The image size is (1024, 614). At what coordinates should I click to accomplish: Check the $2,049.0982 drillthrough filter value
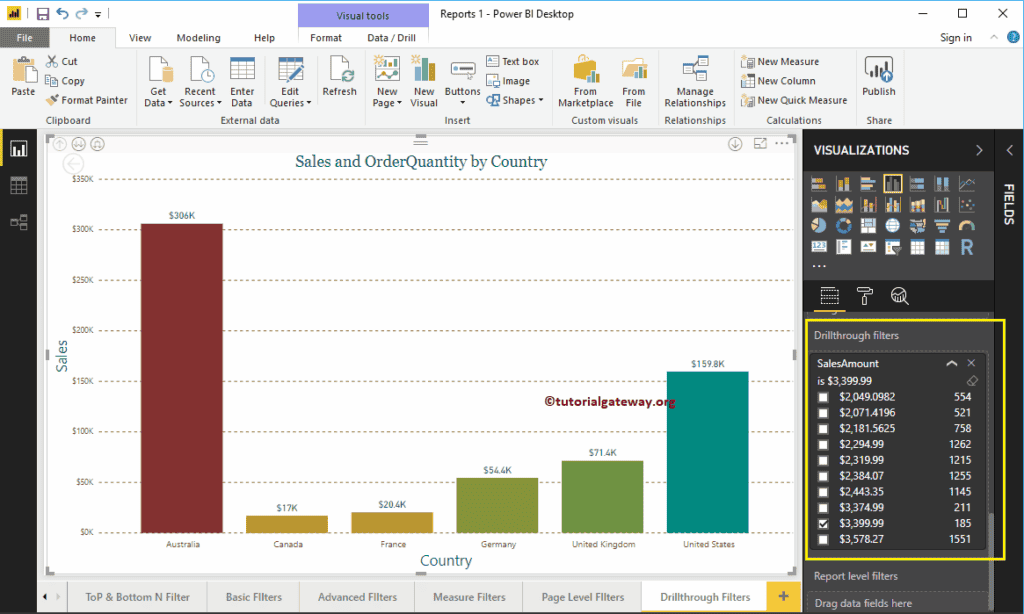(825, 397)
